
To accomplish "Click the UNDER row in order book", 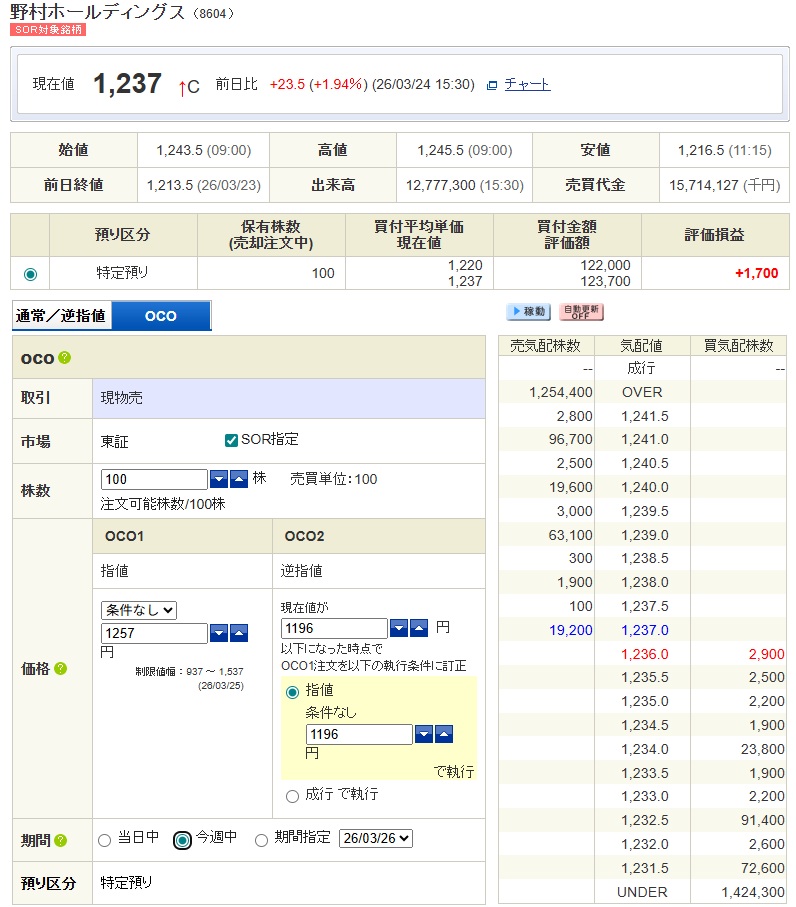I will click(x=642, y=893).
